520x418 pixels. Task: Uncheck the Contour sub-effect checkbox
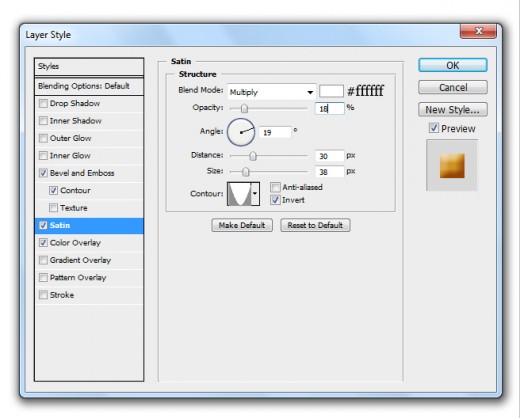(x=53, y=190)
